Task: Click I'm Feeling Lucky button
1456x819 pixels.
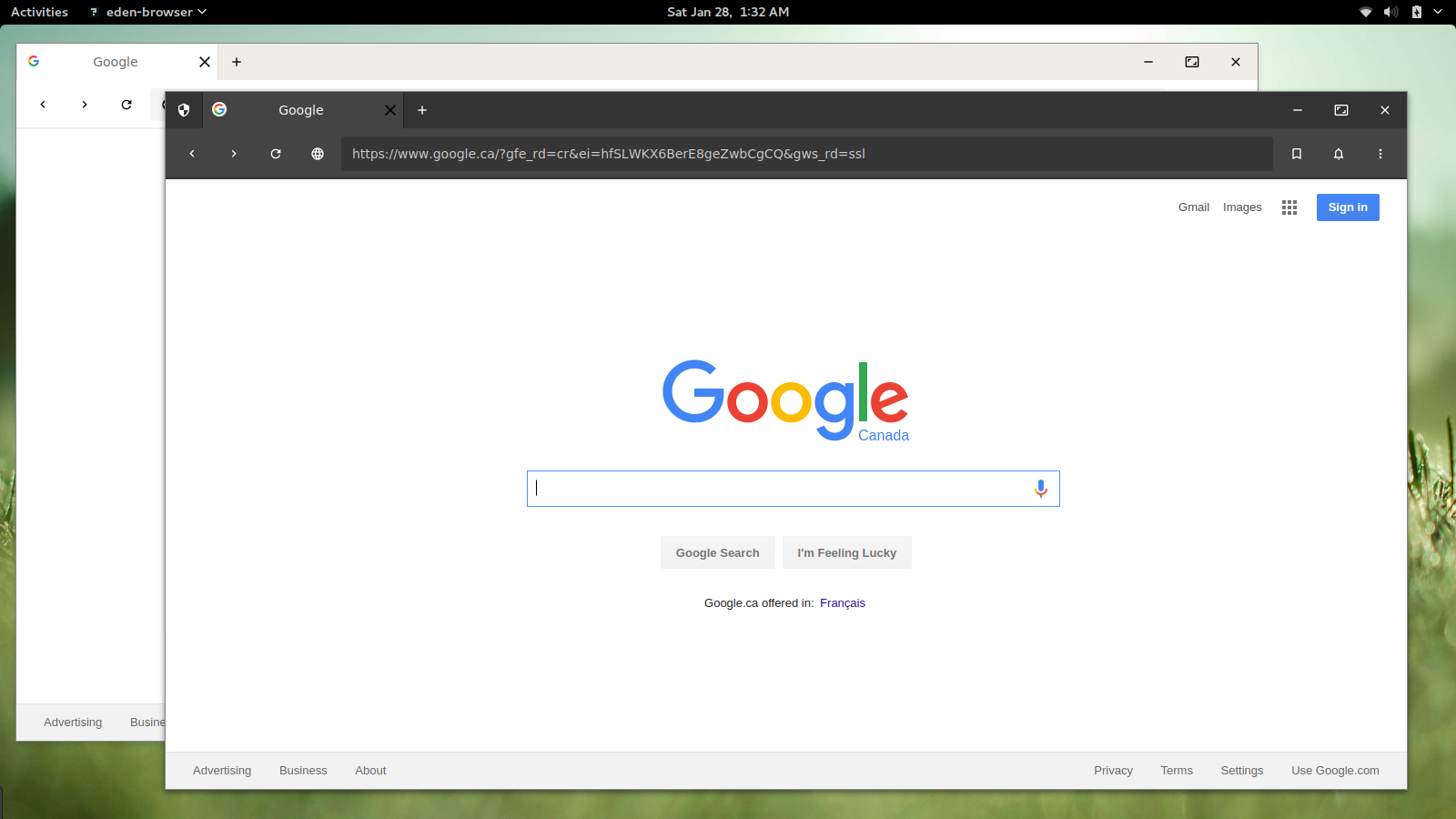Action: (x=847, y=552)
